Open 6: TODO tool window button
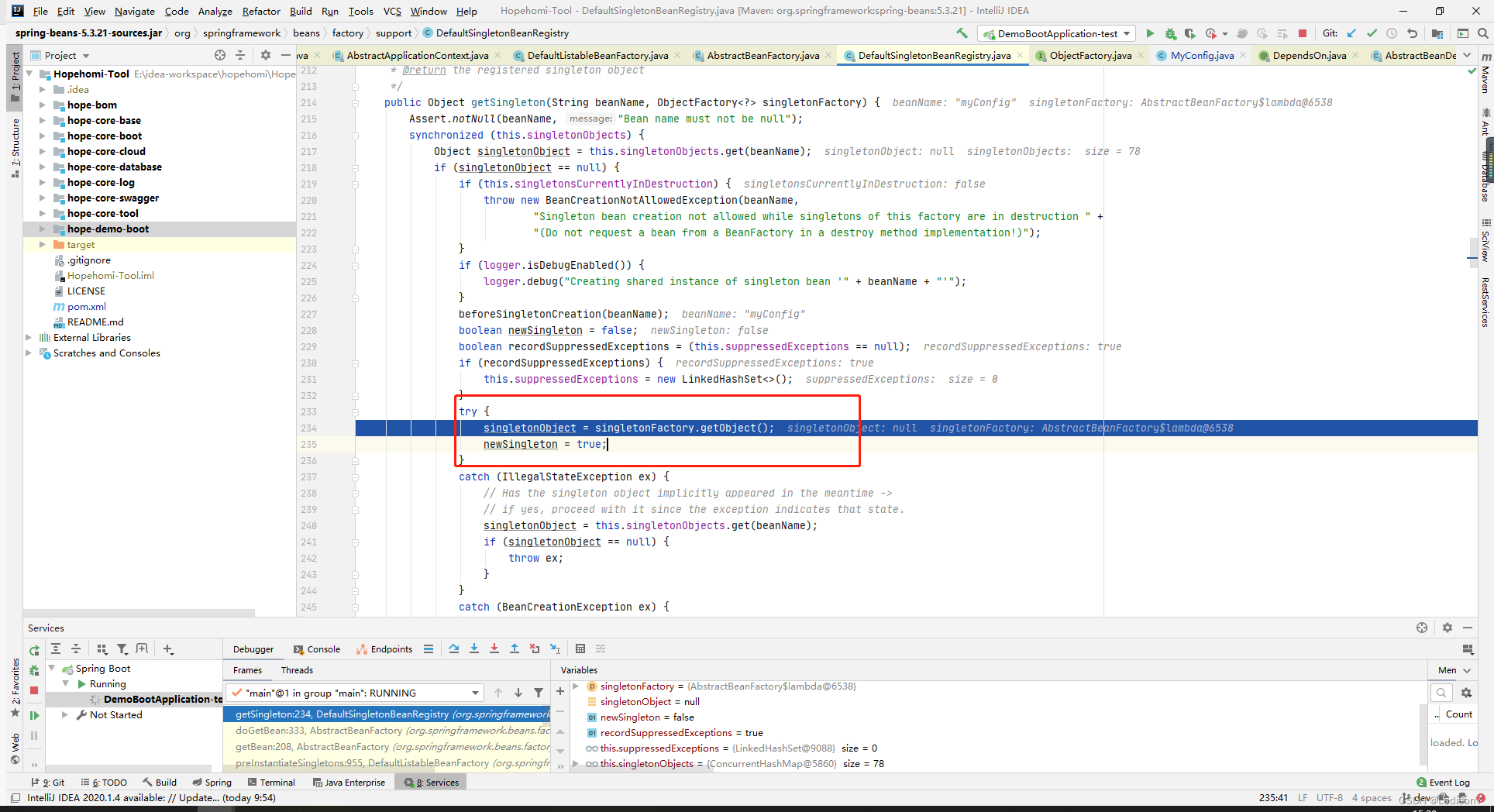 point(103,782)
